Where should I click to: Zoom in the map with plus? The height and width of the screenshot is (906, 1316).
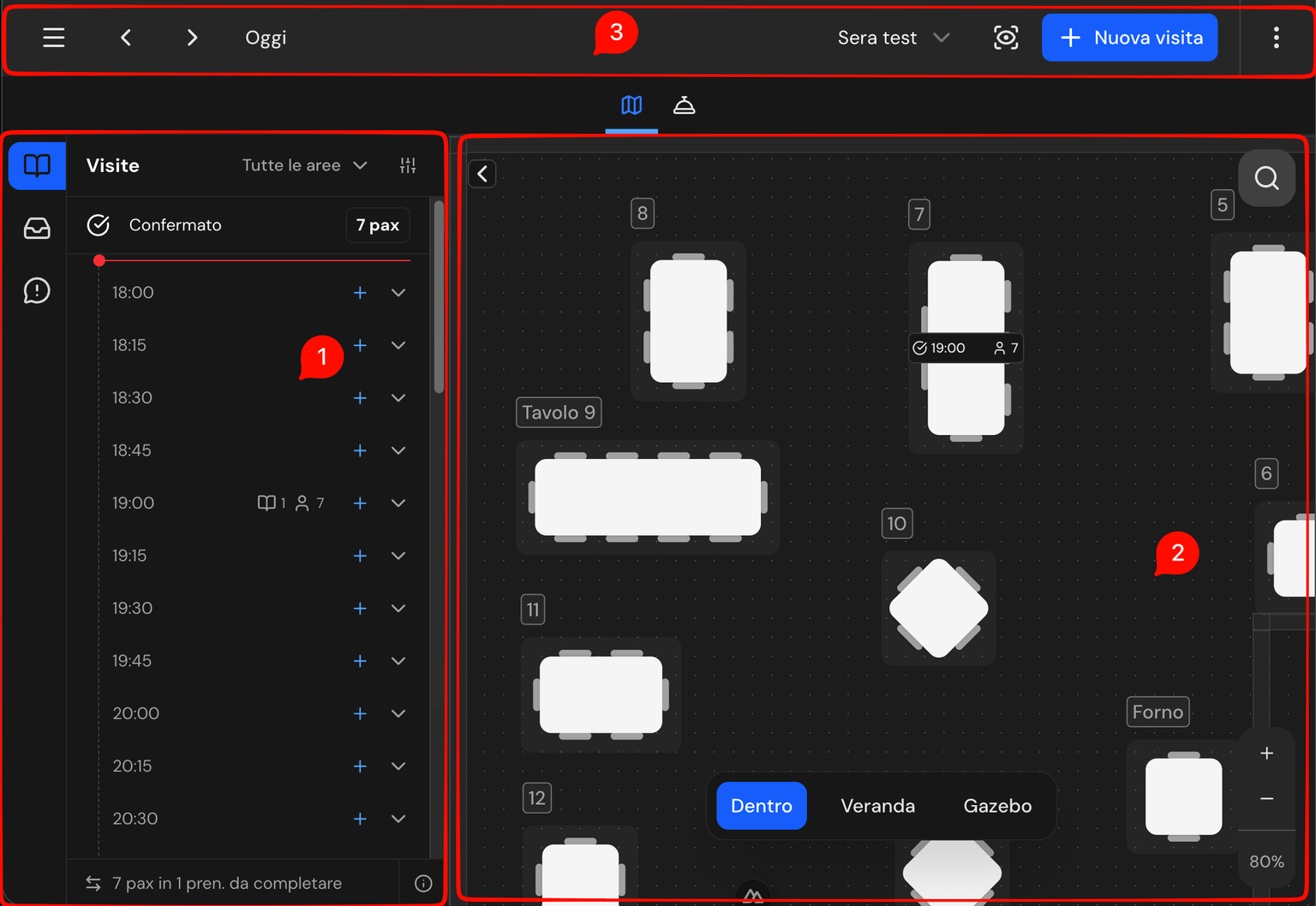[x=1266, y=754]
